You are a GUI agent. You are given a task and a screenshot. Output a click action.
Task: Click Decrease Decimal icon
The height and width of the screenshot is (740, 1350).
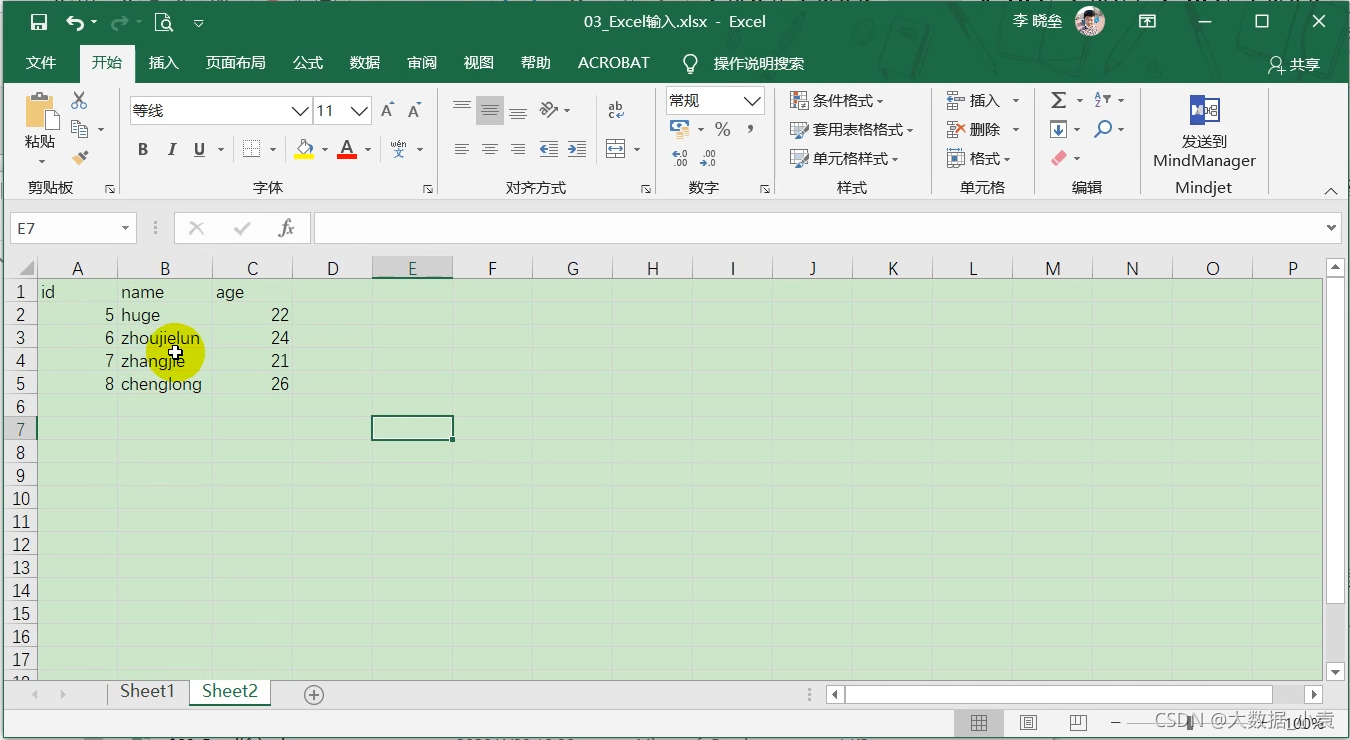[708, 158]
